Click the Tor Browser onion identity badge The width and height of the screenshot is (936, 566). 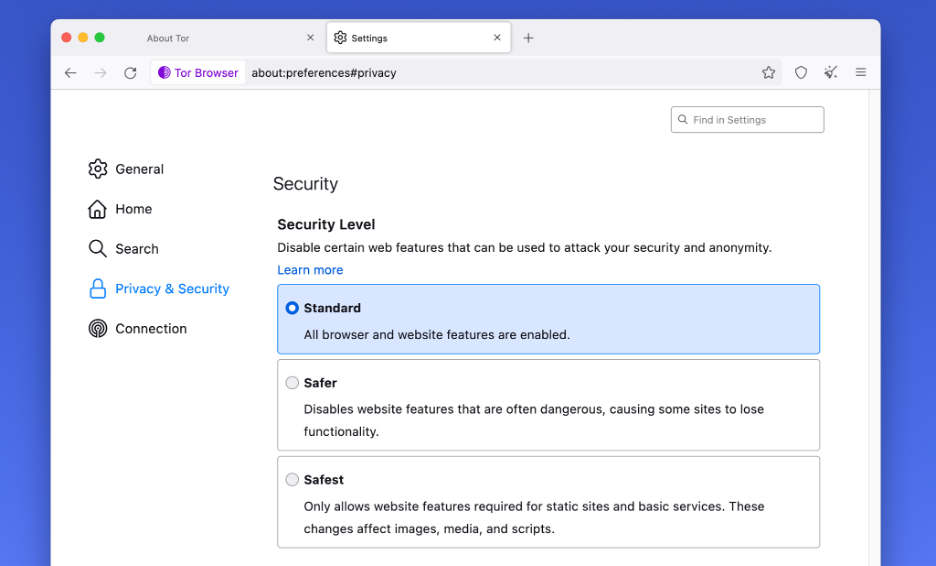[x=198, y=73]
